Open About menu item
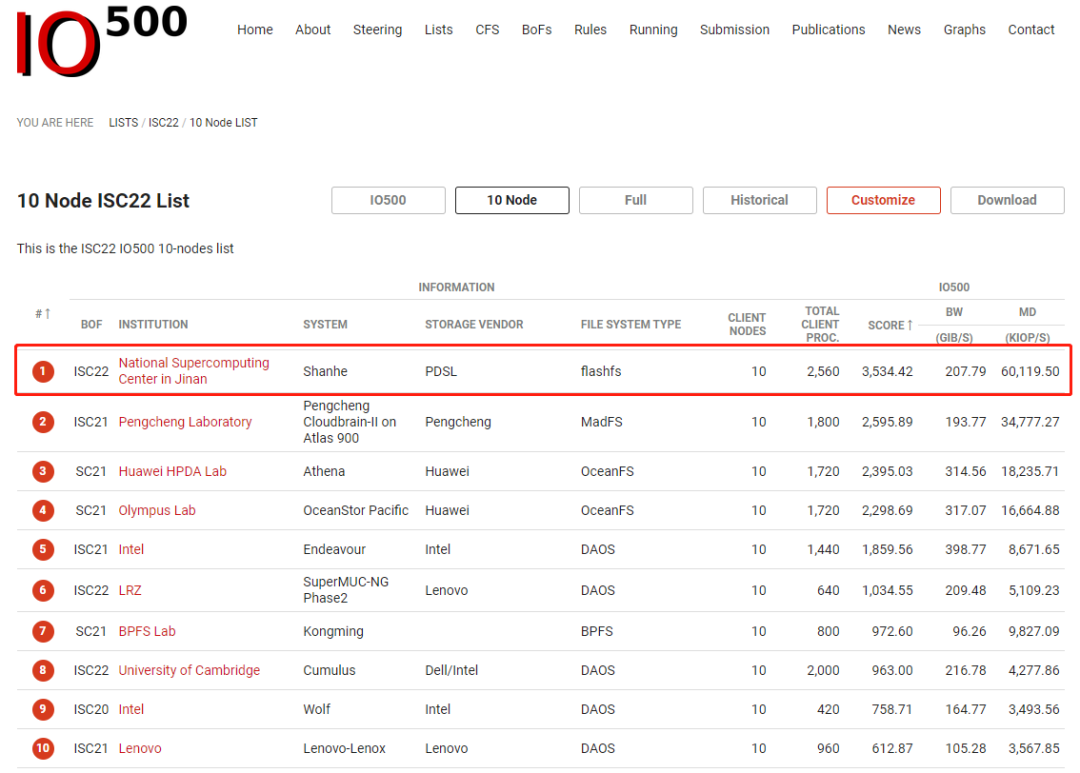The height and width of the screenshot is (773, 1080). click(x=313, y=30)
